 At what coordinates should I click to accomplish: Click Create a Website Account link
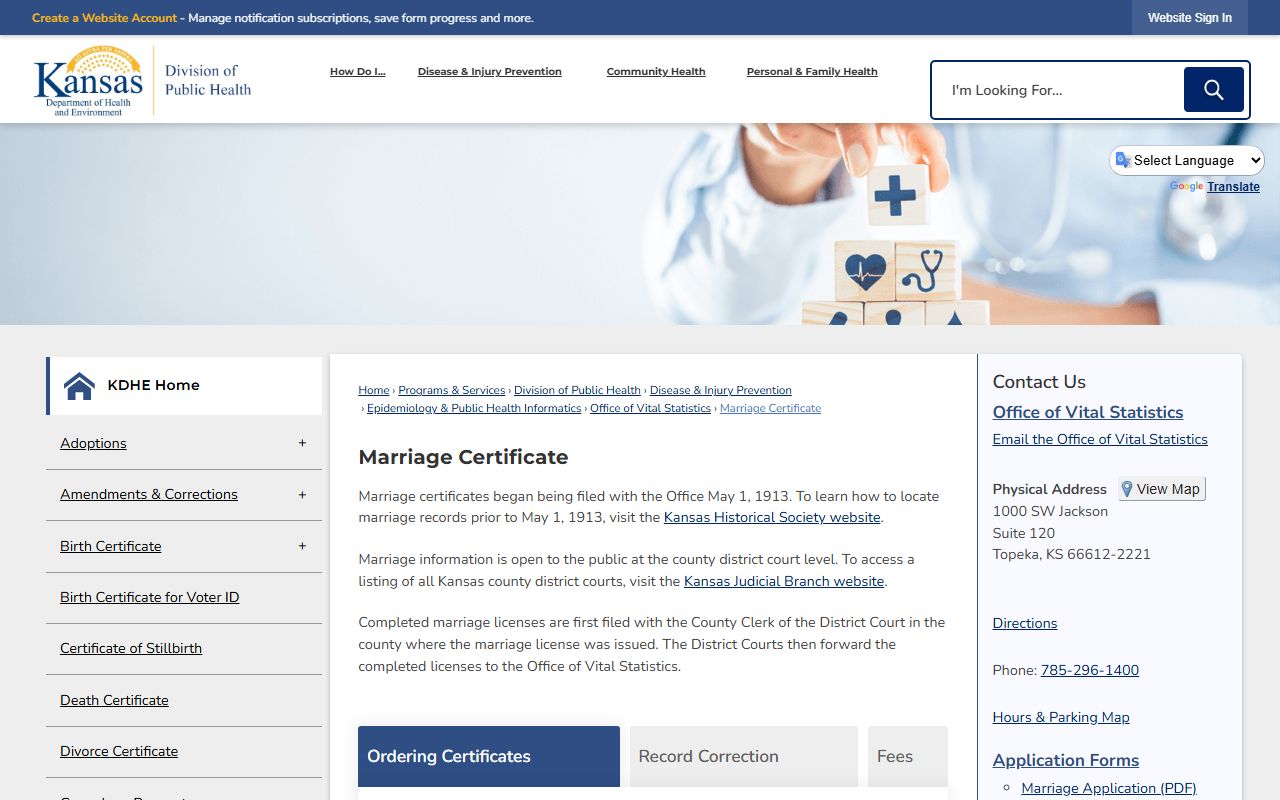click(104, 18)
